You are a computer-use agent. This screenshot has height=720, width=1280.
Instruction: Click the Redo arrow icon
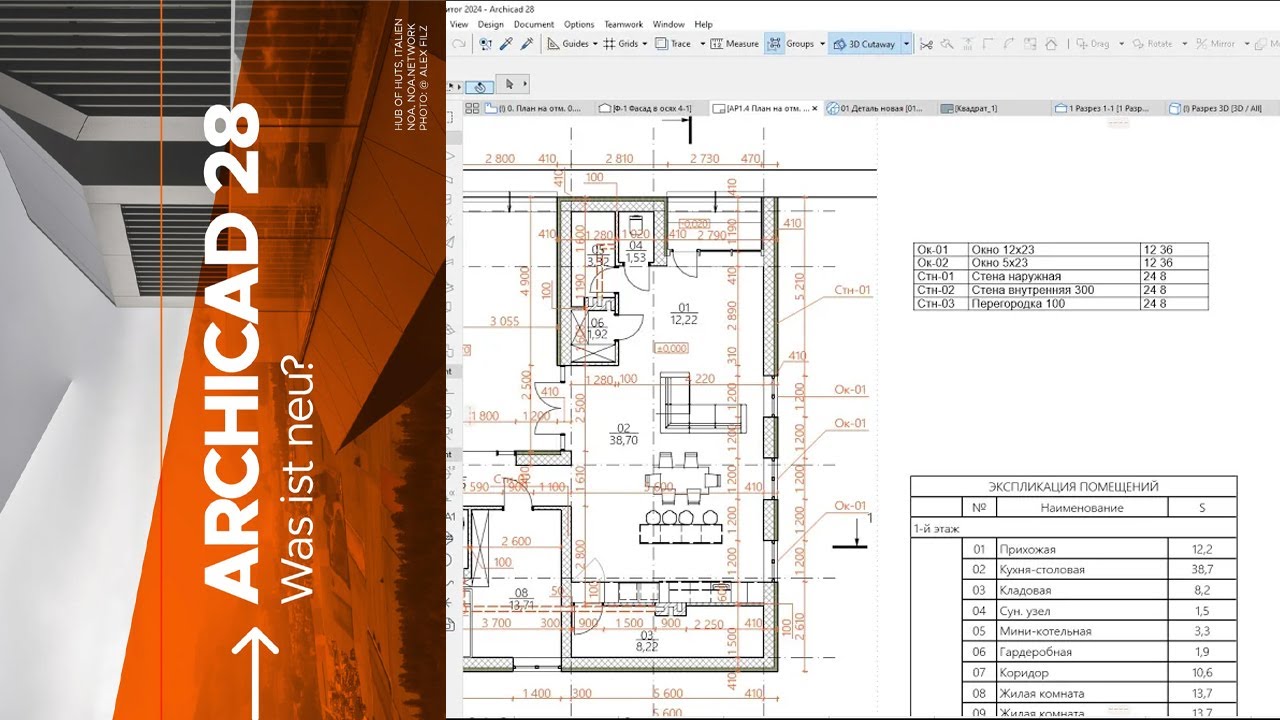click(x=458, y=44)
